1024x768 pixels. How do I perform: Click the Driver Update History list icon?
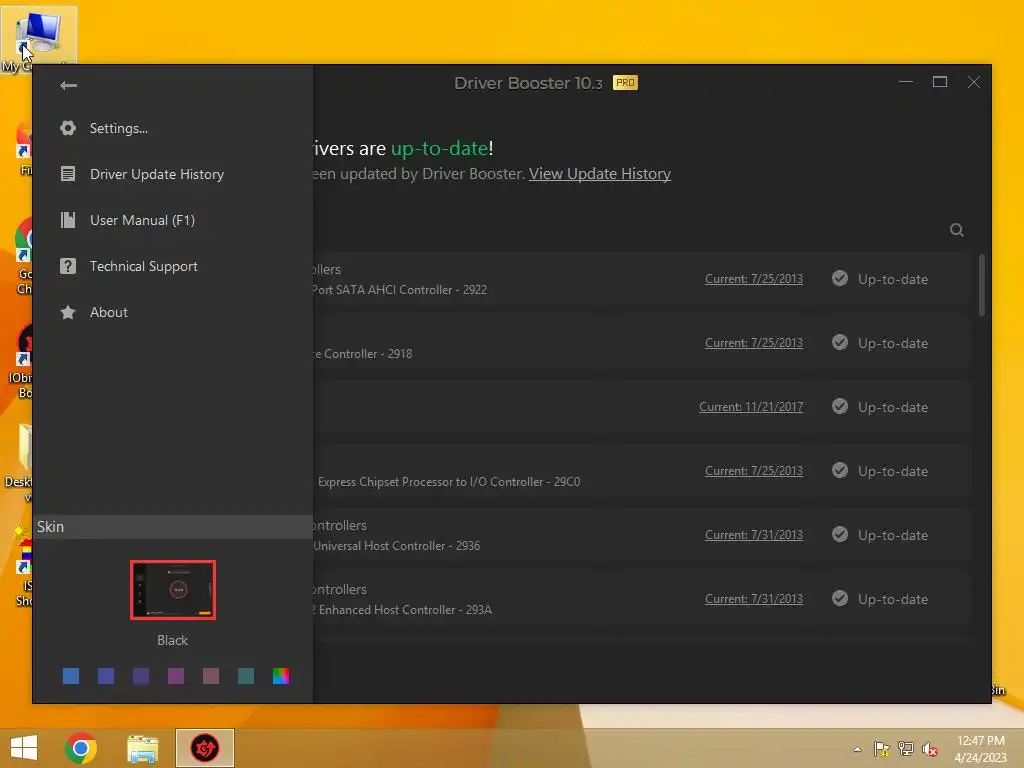click(68, 174)
